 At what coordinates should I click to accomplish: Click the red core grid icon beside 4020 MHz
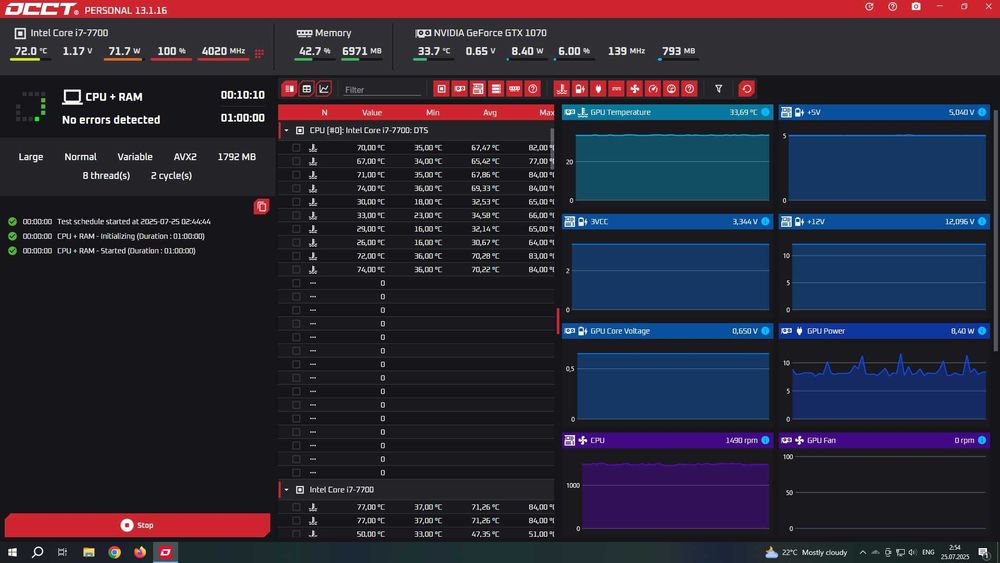259,54
